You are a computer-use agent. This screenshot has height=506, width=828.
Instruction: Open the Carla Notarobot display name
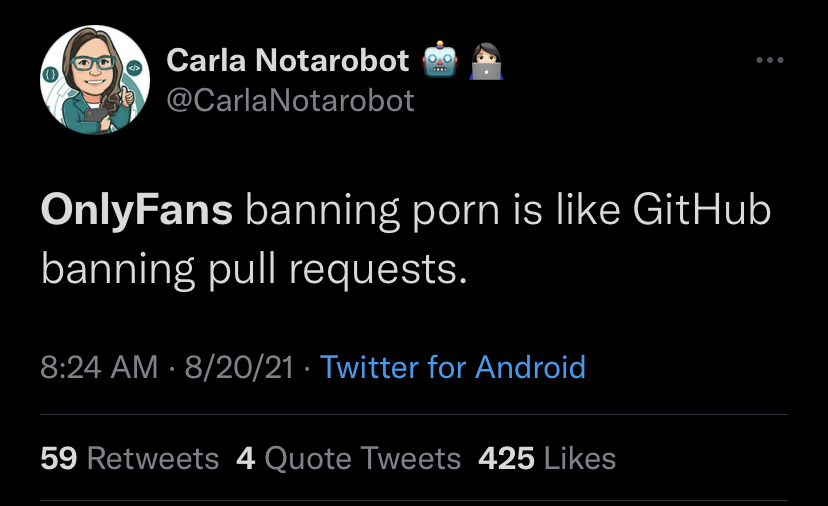(x=288, y=61)
